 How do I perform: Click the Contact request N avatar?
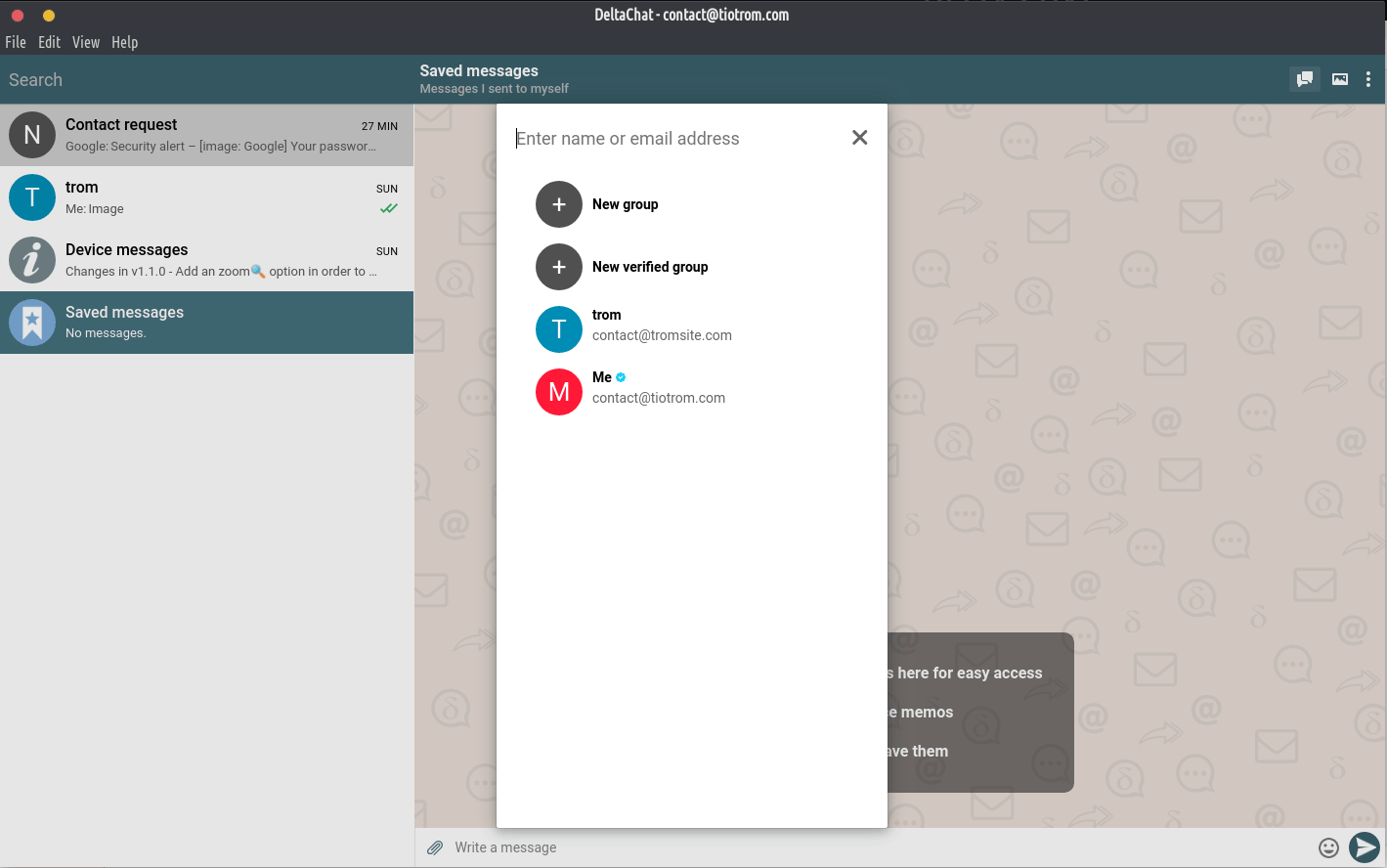click(x=32, y=135)
